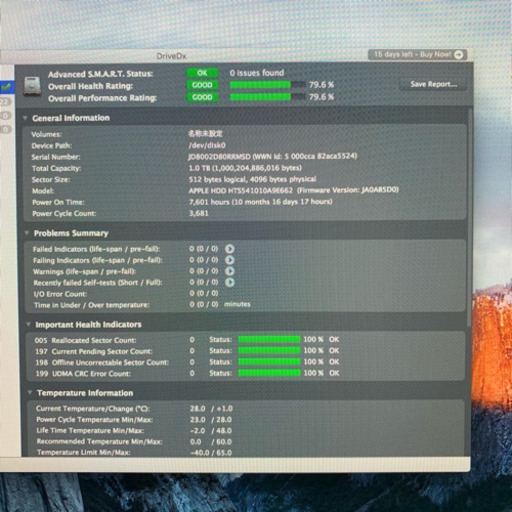Click Current Pending Sector Count status bar

[x=269, y=351]
